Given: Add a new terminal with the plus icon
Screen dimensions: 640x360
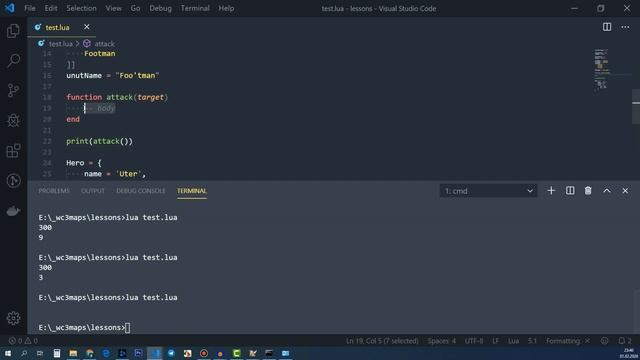Looking at the screenshot, I should (x=551, y=191).
